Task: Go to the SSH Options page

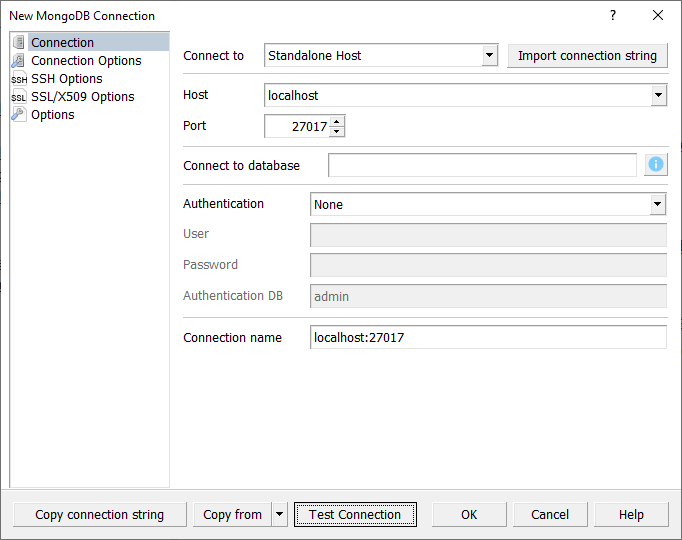Action: (66, 79)
